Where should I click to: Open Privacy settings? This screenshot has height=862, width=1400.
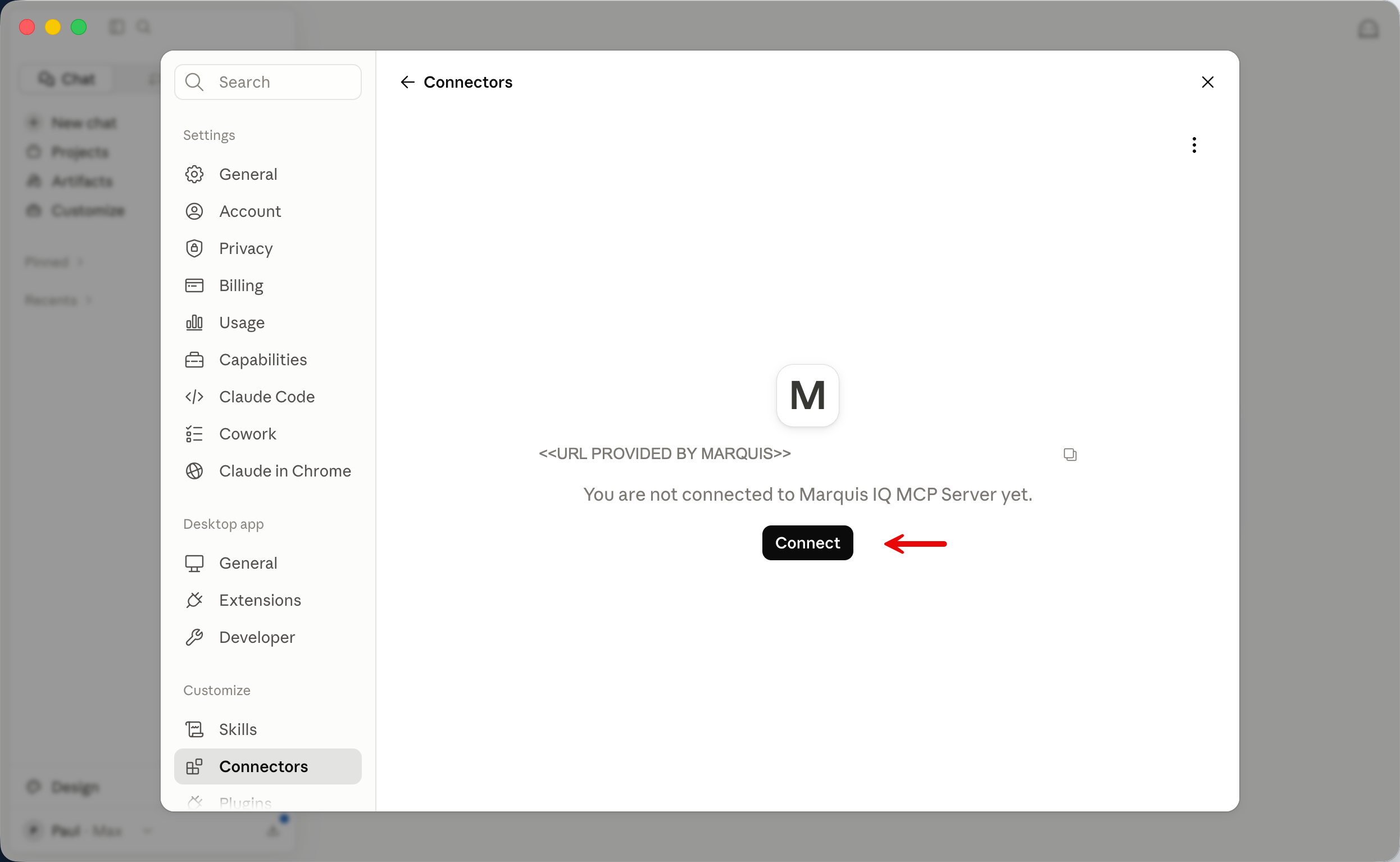[268, 248]
